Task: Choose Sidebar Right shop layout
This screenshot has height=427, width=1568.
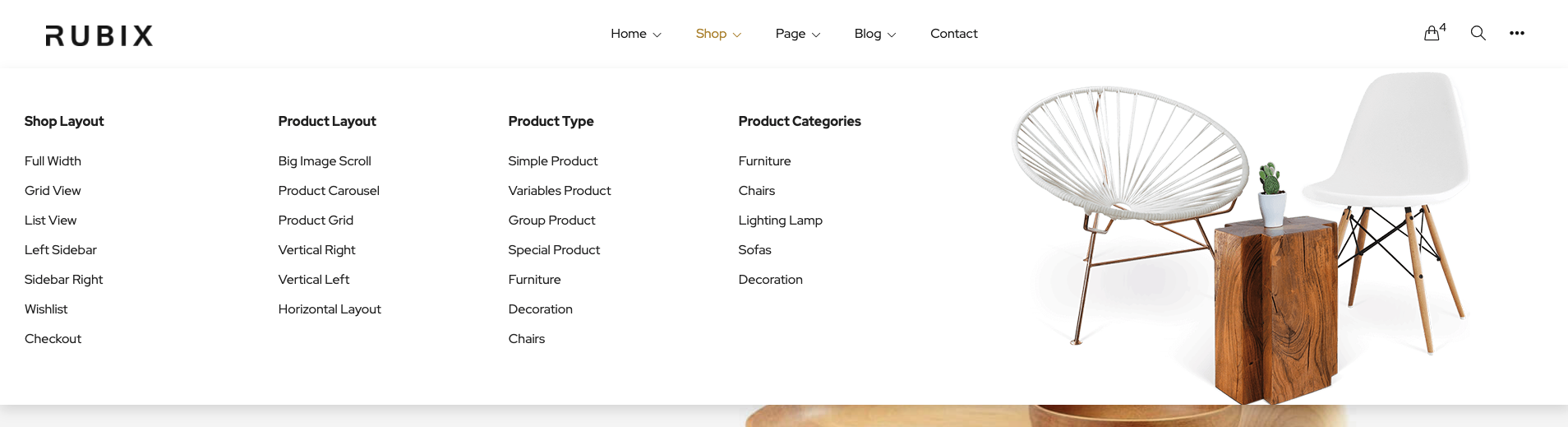Action: pyautogui.click(x=63, y=280)
